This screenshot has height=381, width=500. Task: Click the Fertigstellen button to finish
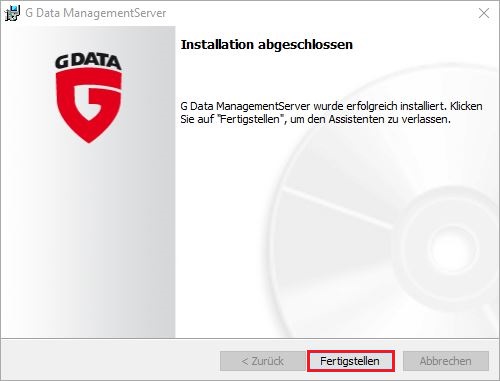coord(351,361)
